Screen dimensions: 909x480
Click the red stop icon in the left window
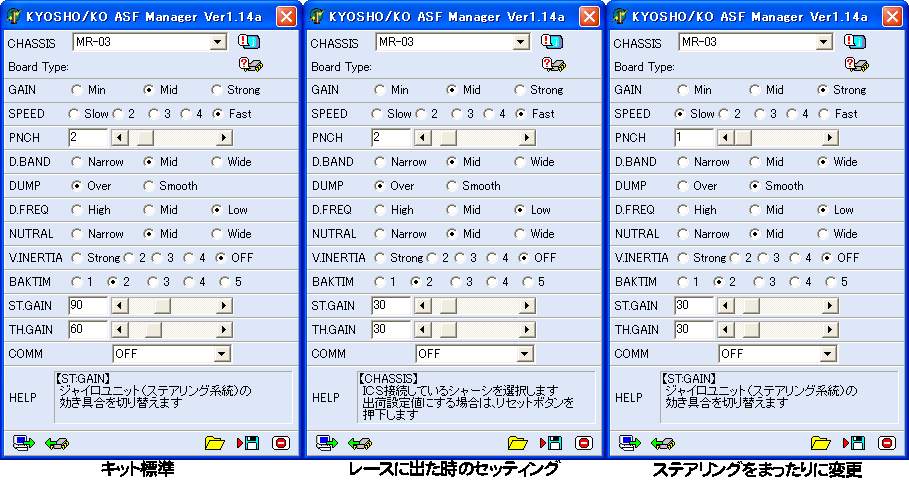[281, 443]
